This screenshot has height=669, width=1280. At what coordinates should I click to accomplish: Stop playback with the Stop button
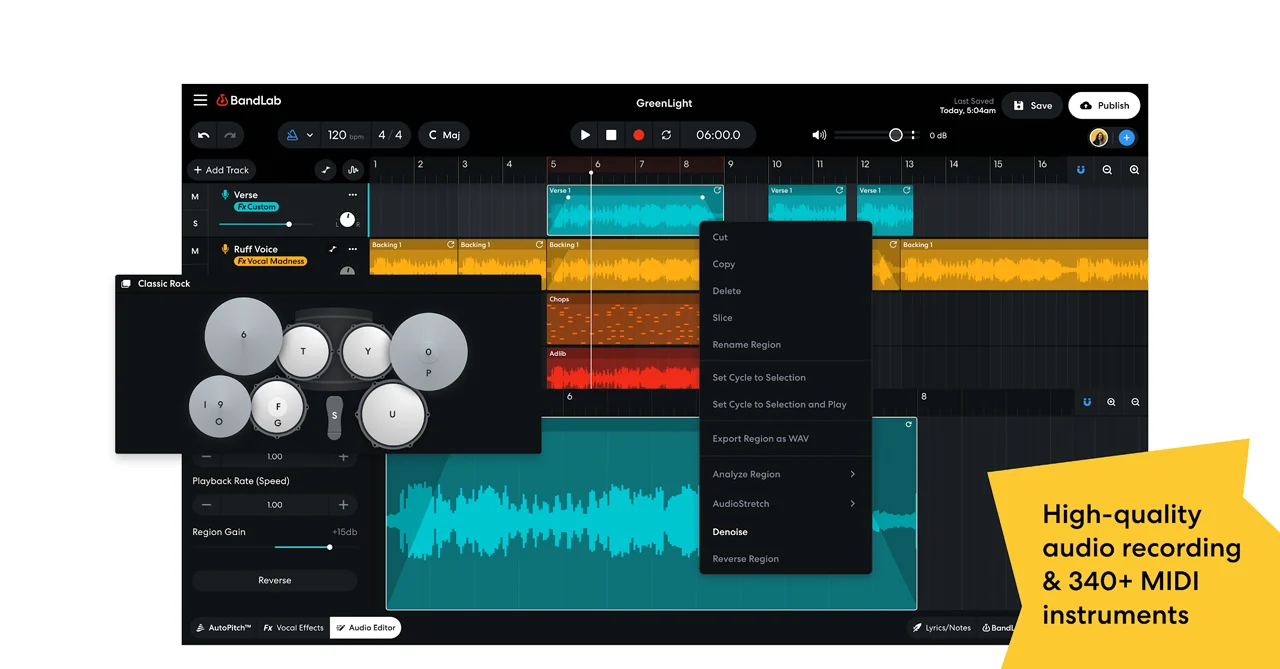pyautogui.click(x=611, y=135)
